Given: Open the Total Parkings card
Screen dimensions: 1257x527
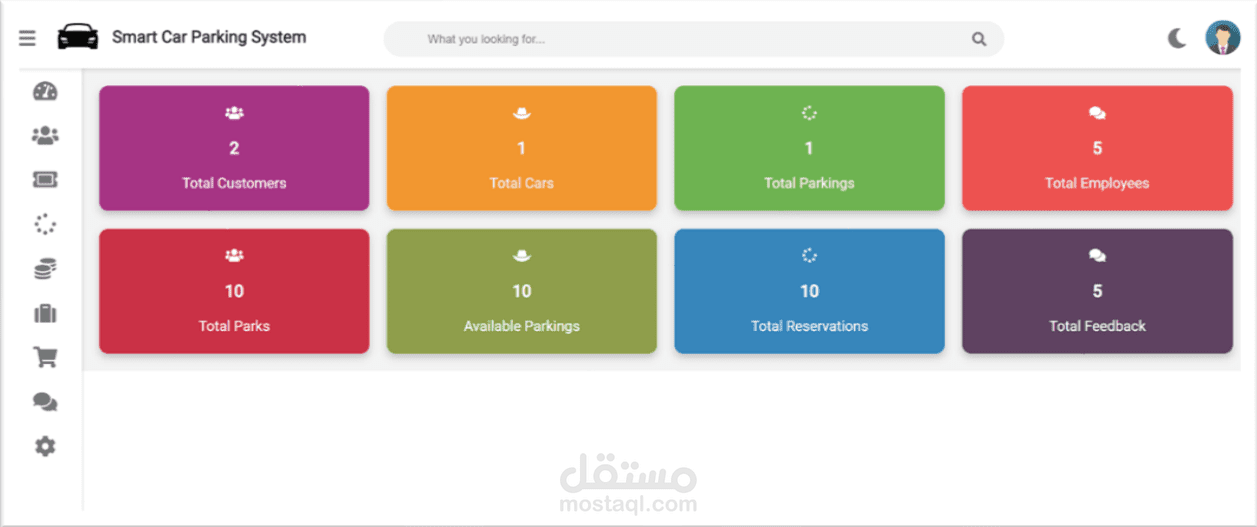Looking at the screenshot, I should pos(809,148).
